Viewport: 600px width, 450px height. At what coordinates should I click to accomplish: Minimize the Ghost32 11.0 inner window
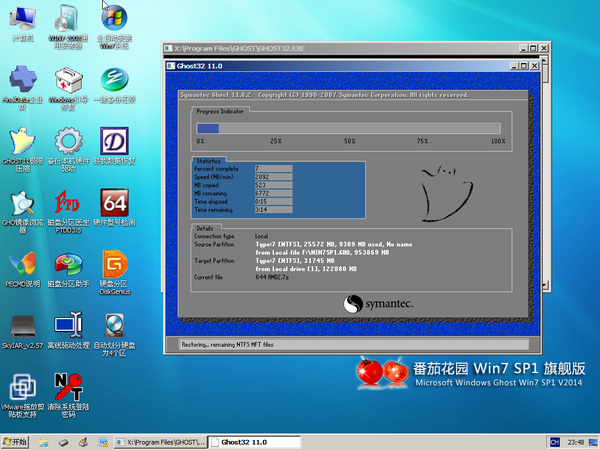pos(514,66)
